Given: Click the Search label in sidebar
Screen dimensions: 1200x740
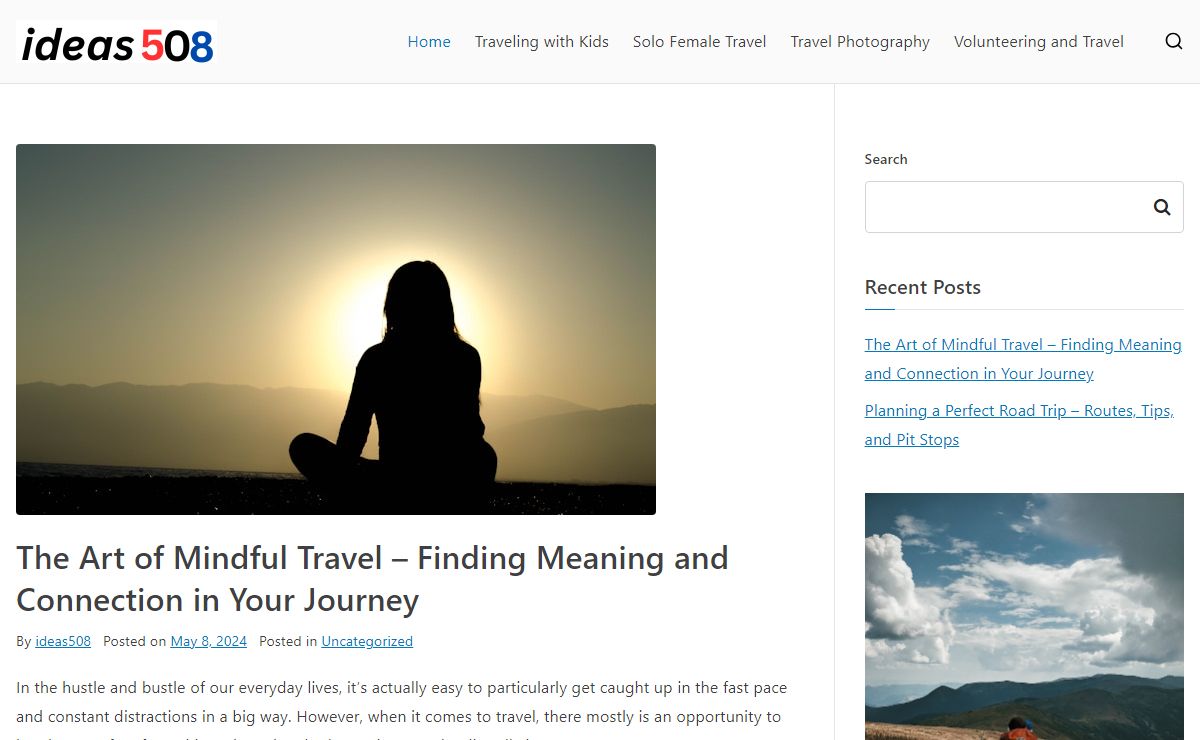Looking at the screenshot, I should click(886, 159).
